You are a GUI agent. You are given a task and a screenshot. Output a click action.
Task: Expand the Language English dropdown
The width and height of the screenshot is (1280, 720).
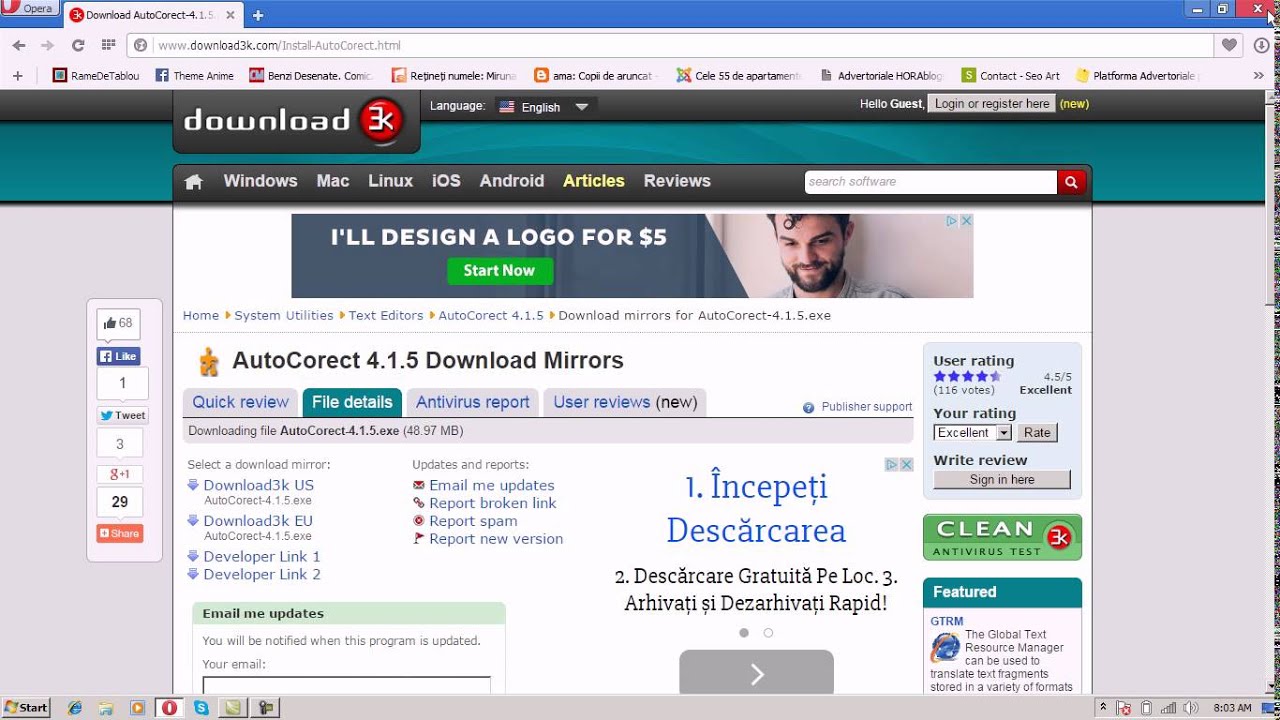(x=546, y=106)
